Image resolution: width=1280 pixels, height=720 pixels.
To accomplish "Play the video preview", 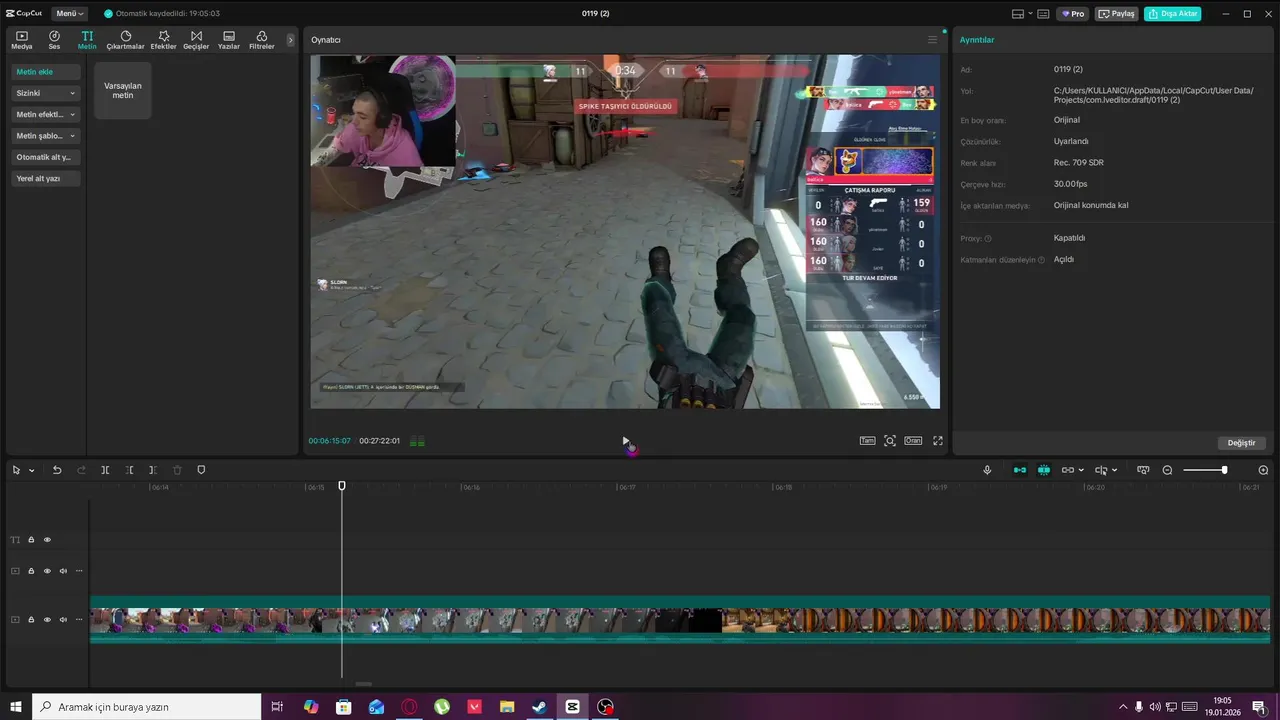I will point(626,441).
